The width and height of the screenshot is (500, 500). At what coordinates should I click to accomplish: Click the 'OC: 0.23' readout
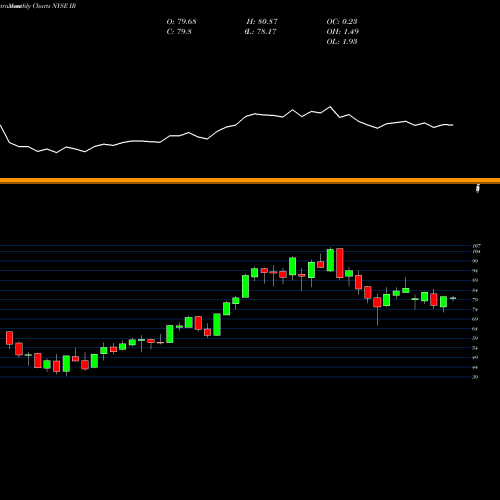click(342, 22)
